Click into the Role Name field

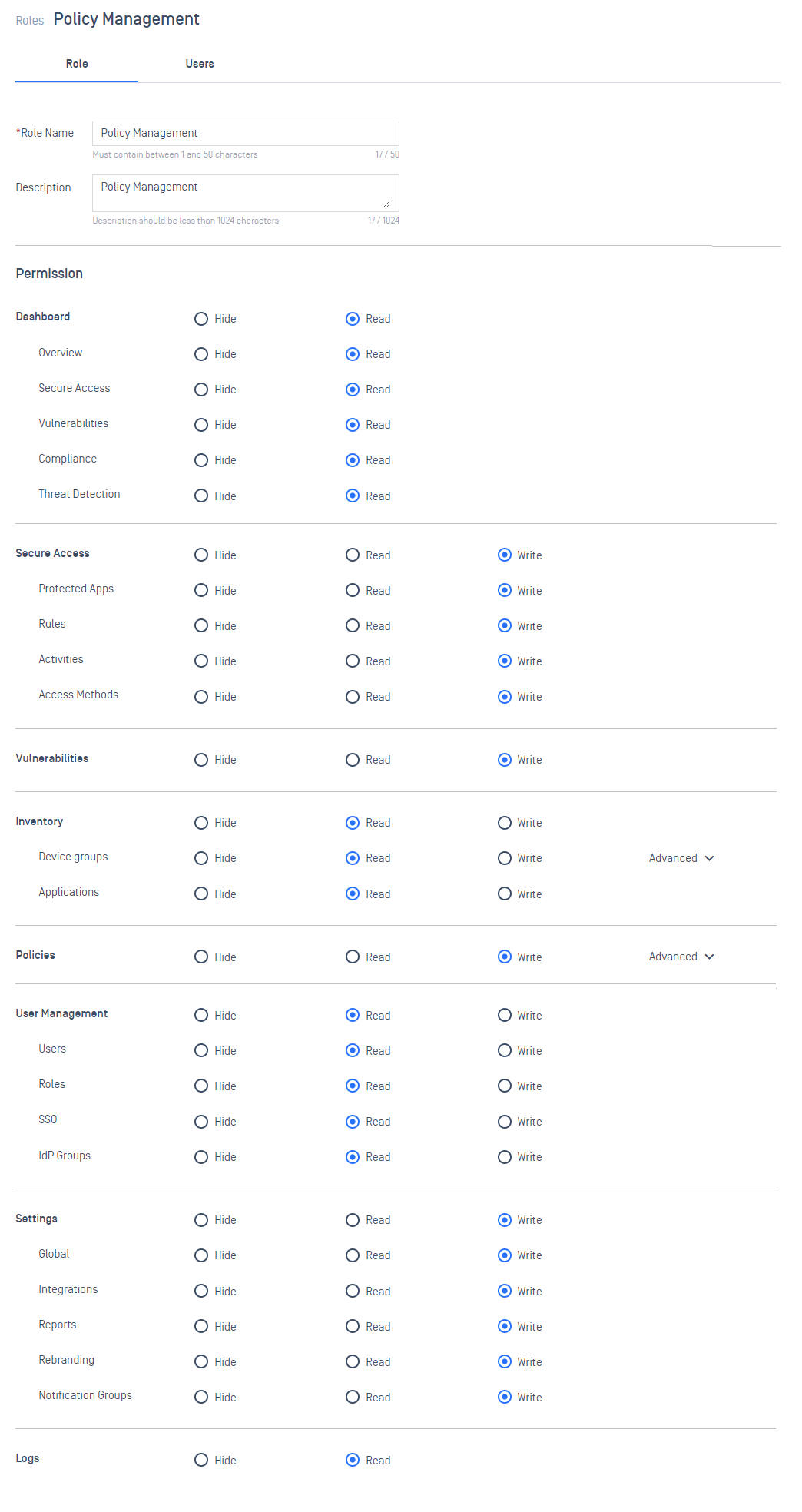coord(246,133)
